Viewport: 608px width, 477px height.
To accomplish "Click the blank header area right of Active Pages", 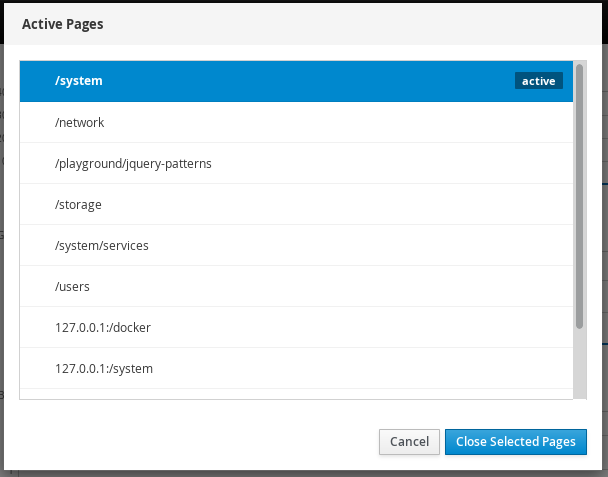I will 350,23.
